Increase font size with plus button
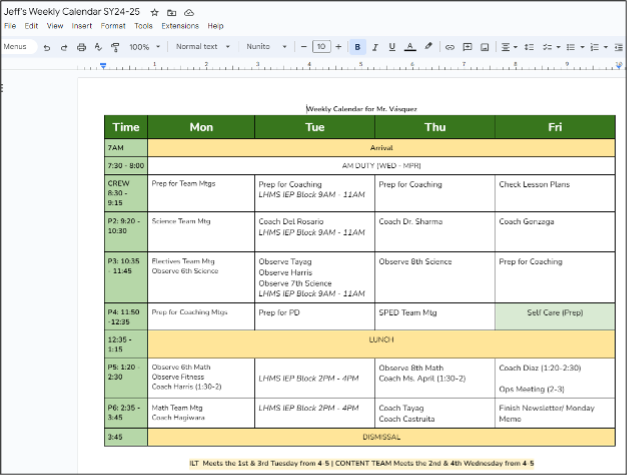 point(338,47)
